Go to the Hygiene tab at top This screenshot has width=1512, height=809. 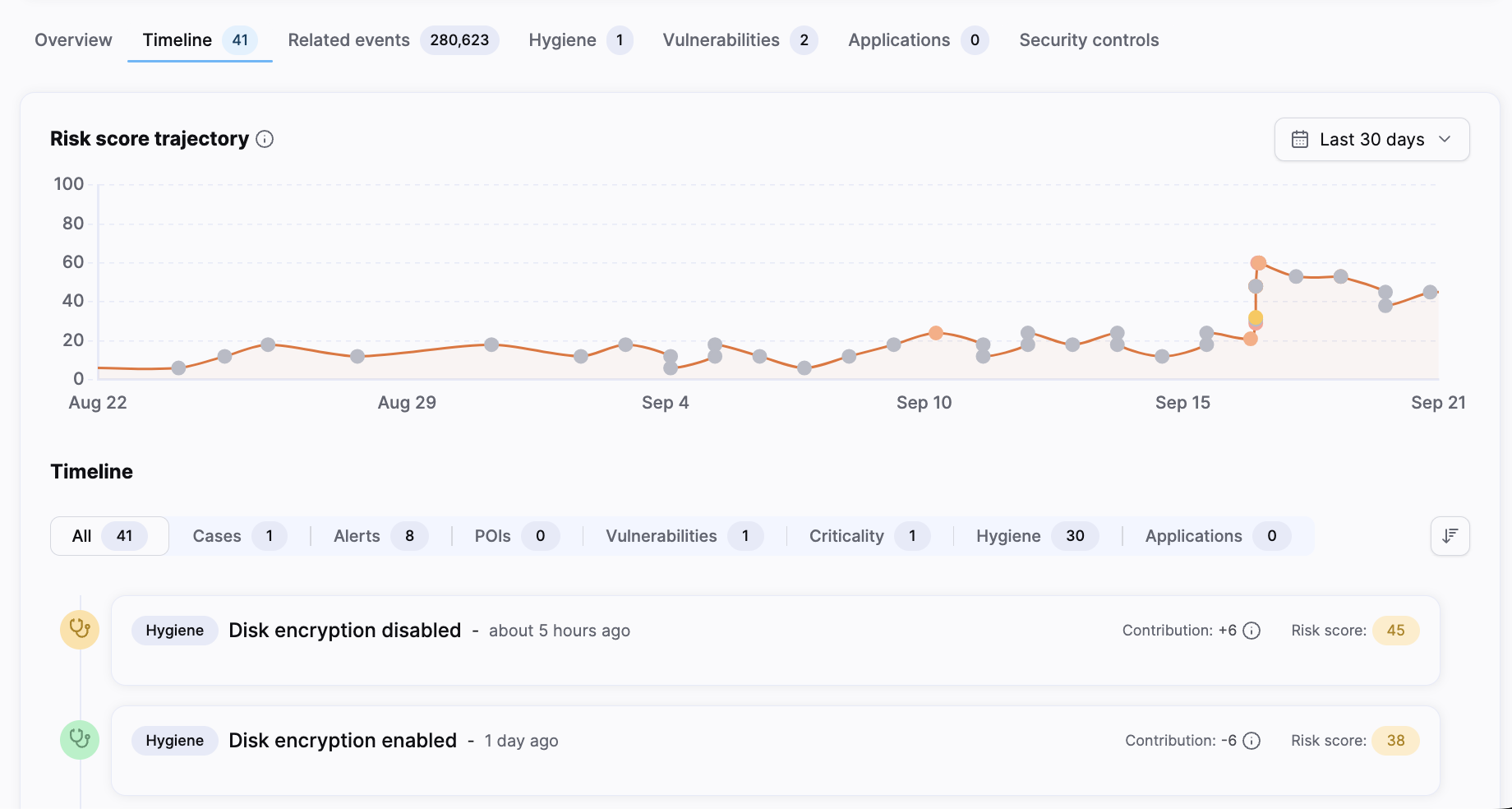point(580,40)
